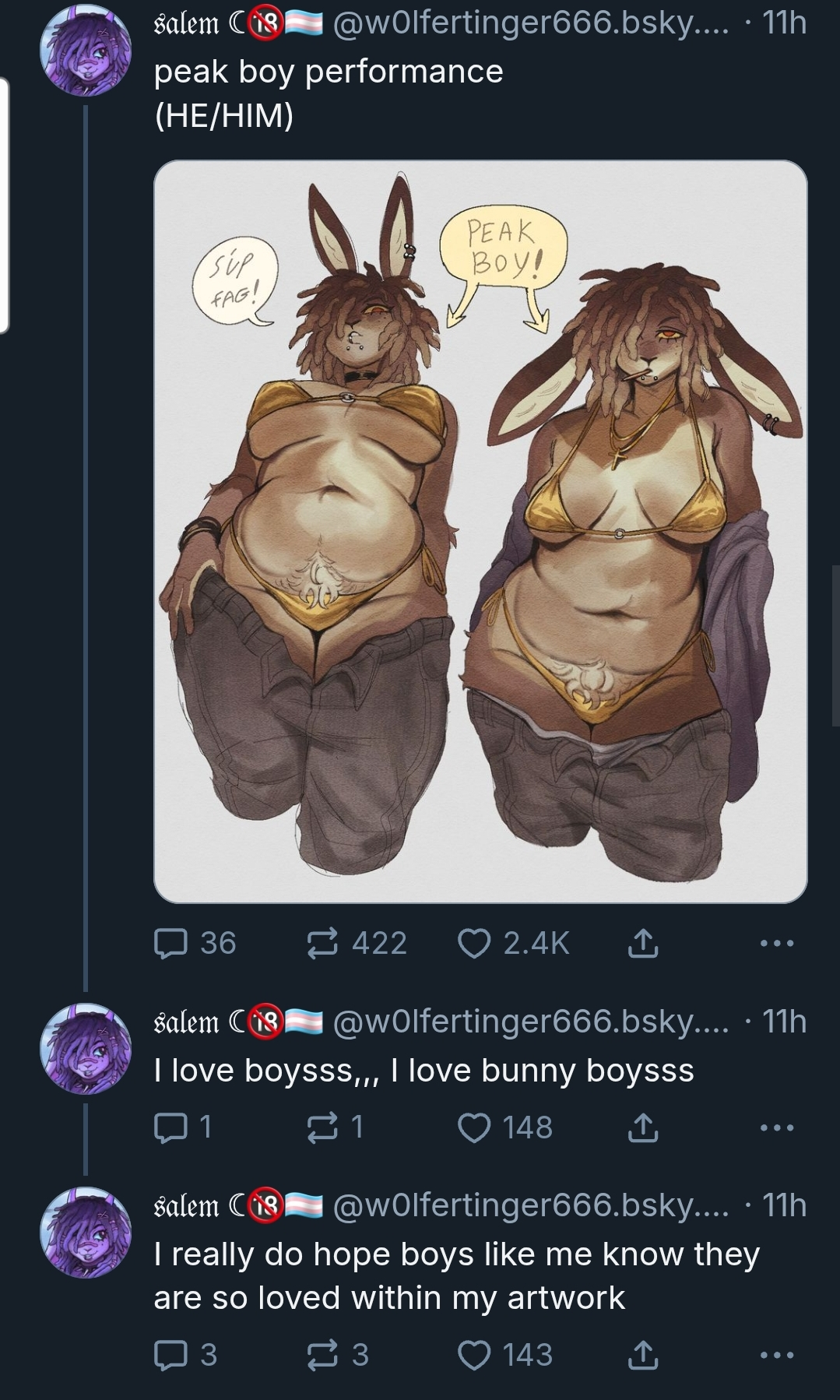Open Salem's avatar on the second post

pyautogui.click(x=86, y=1049)
